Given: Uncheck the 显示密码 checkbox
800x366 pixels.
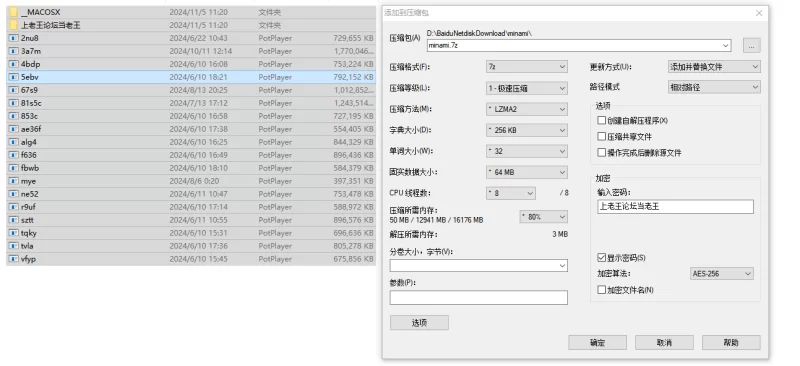Looking at the screenshot, I should 602,257.
